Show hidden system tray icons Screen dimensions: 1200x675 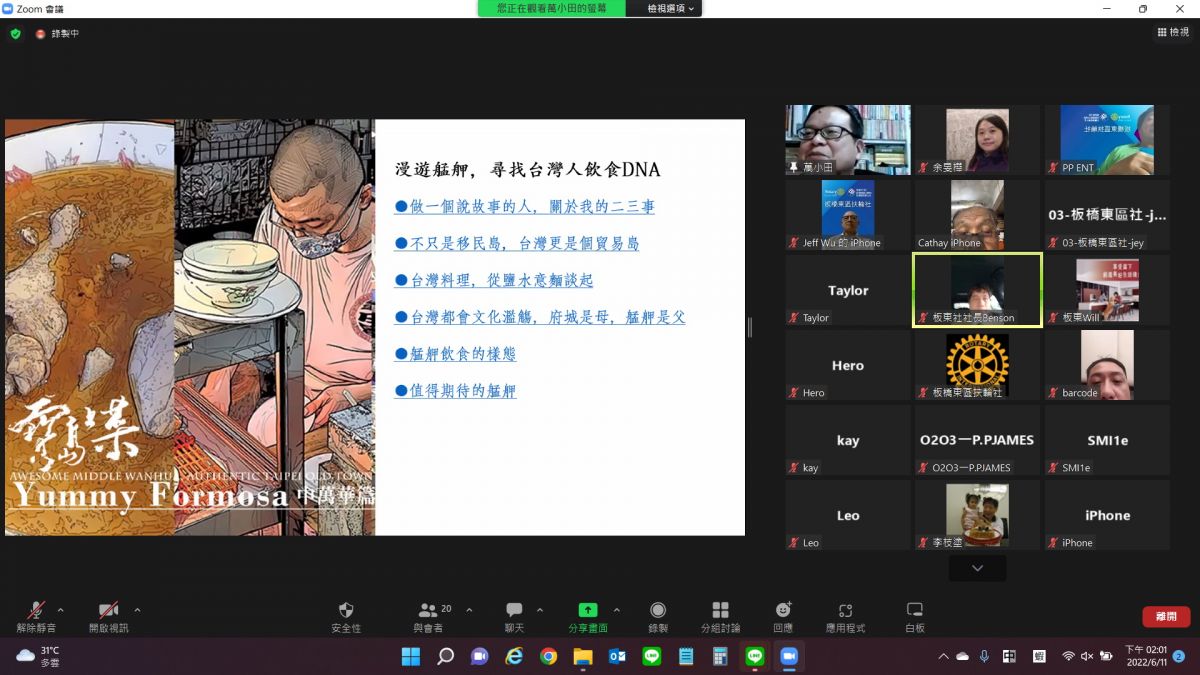942,656
